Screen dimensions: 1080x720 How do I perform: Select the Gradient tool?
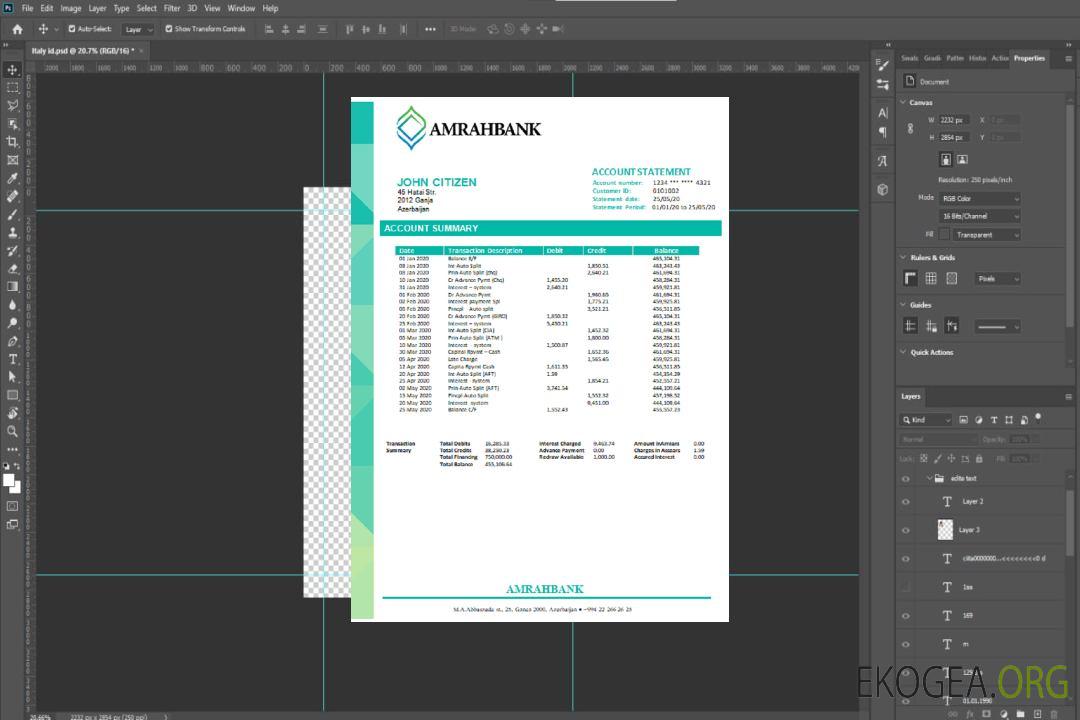[12, 287]
